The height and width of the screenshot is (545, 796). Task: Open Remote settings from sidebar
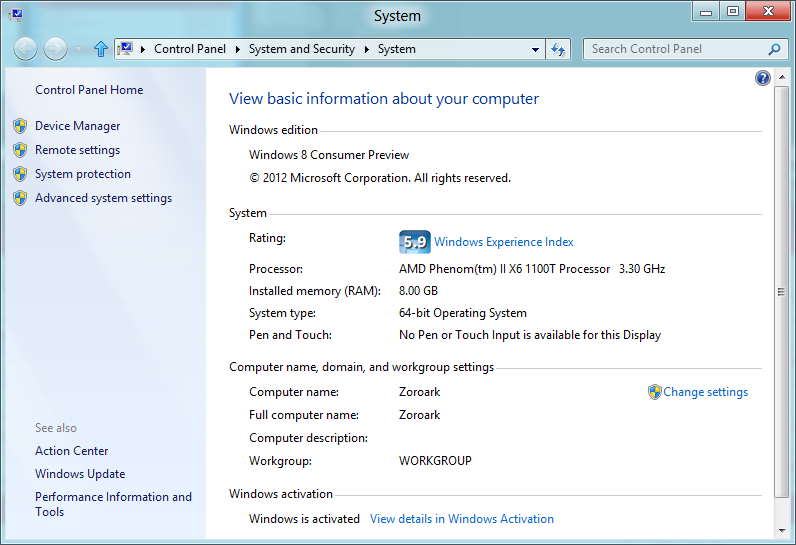click(77, 150)
